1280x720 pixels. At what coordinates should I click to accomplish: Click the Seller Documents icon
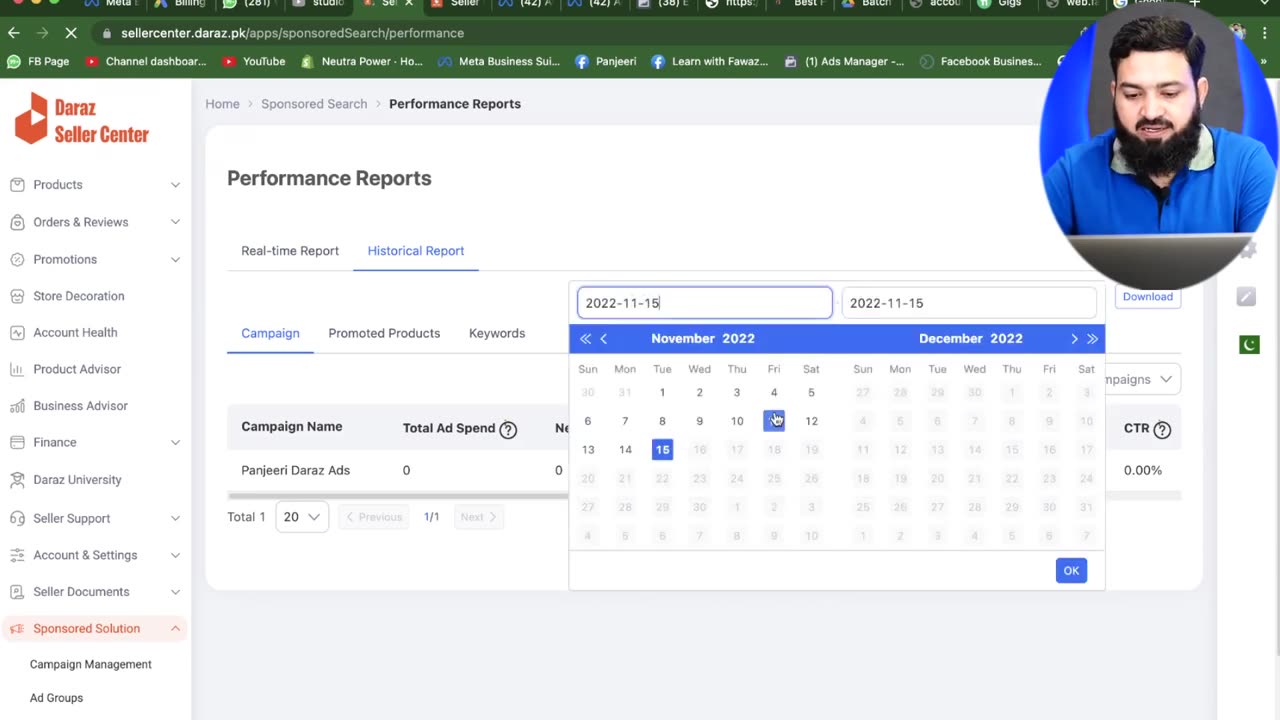click(x=17, y=592)
